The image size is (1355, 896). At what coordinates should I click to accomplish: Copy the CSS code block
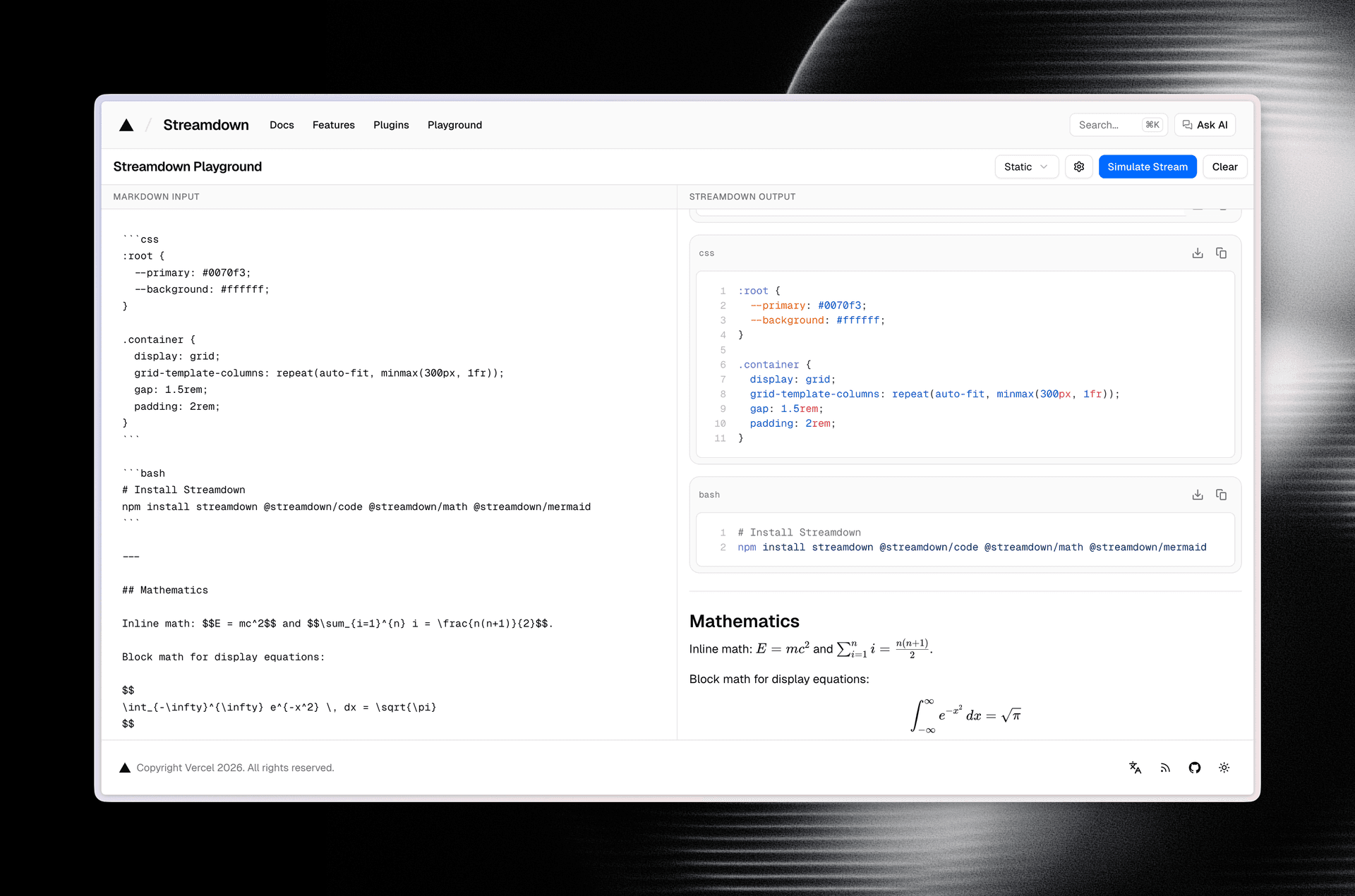pyautogui.click(x=1221, y=253)
